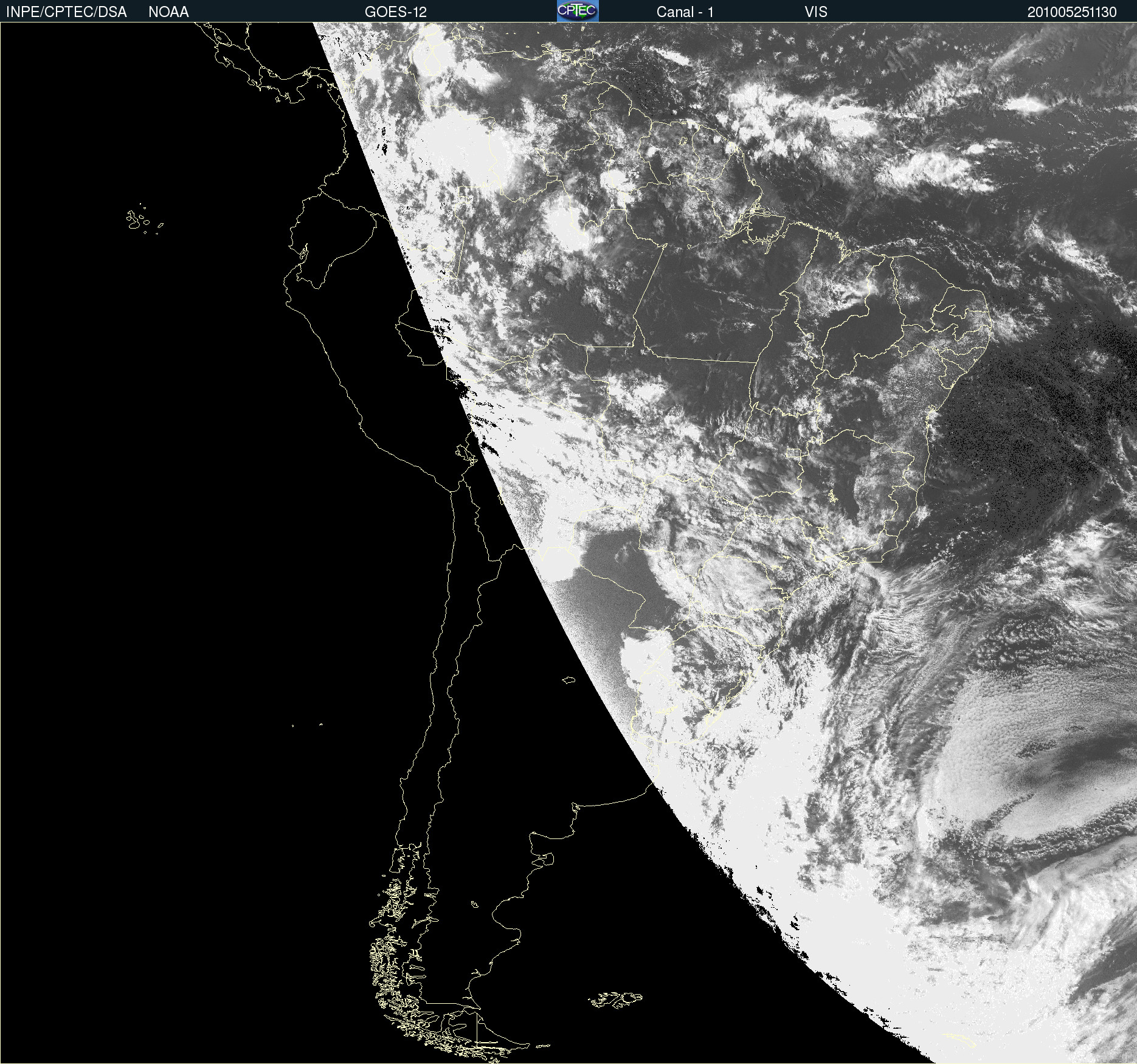Click the CPTEC logo in header
The width and height of the screenshot is (1137, 1064).
[x=578, y=11]
